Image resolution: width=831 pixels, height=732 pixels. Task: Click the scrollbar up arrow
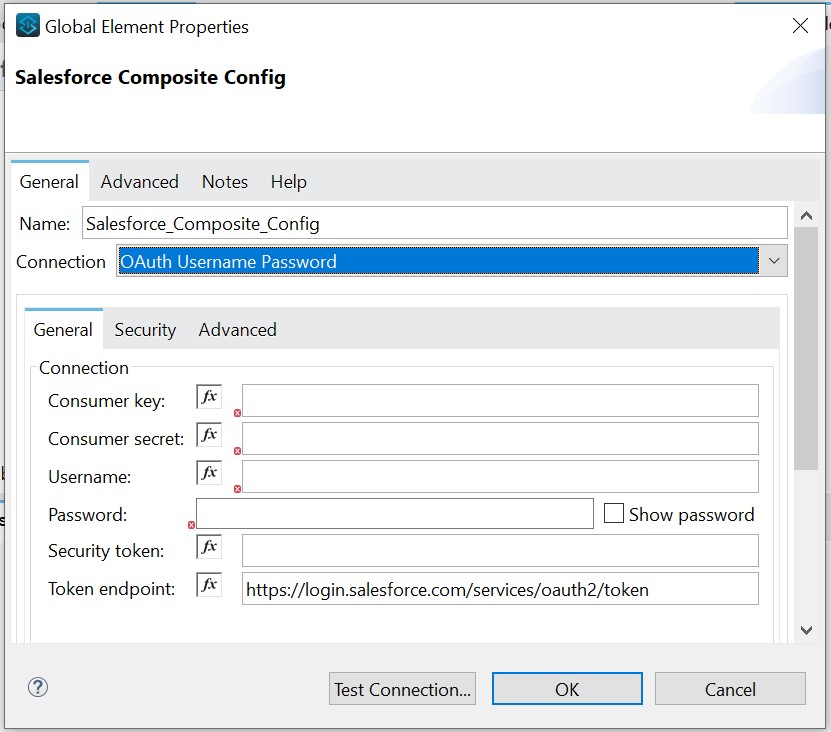807,216
